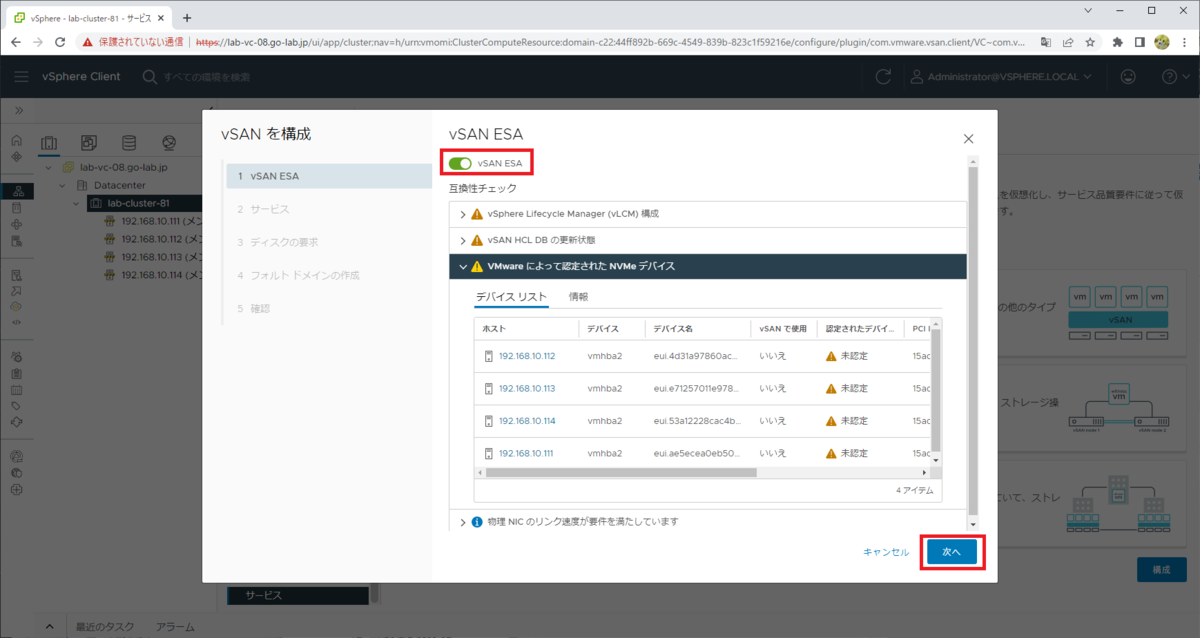
Task: Open the Tags sidebar icon
Action: tap(16, 406)
